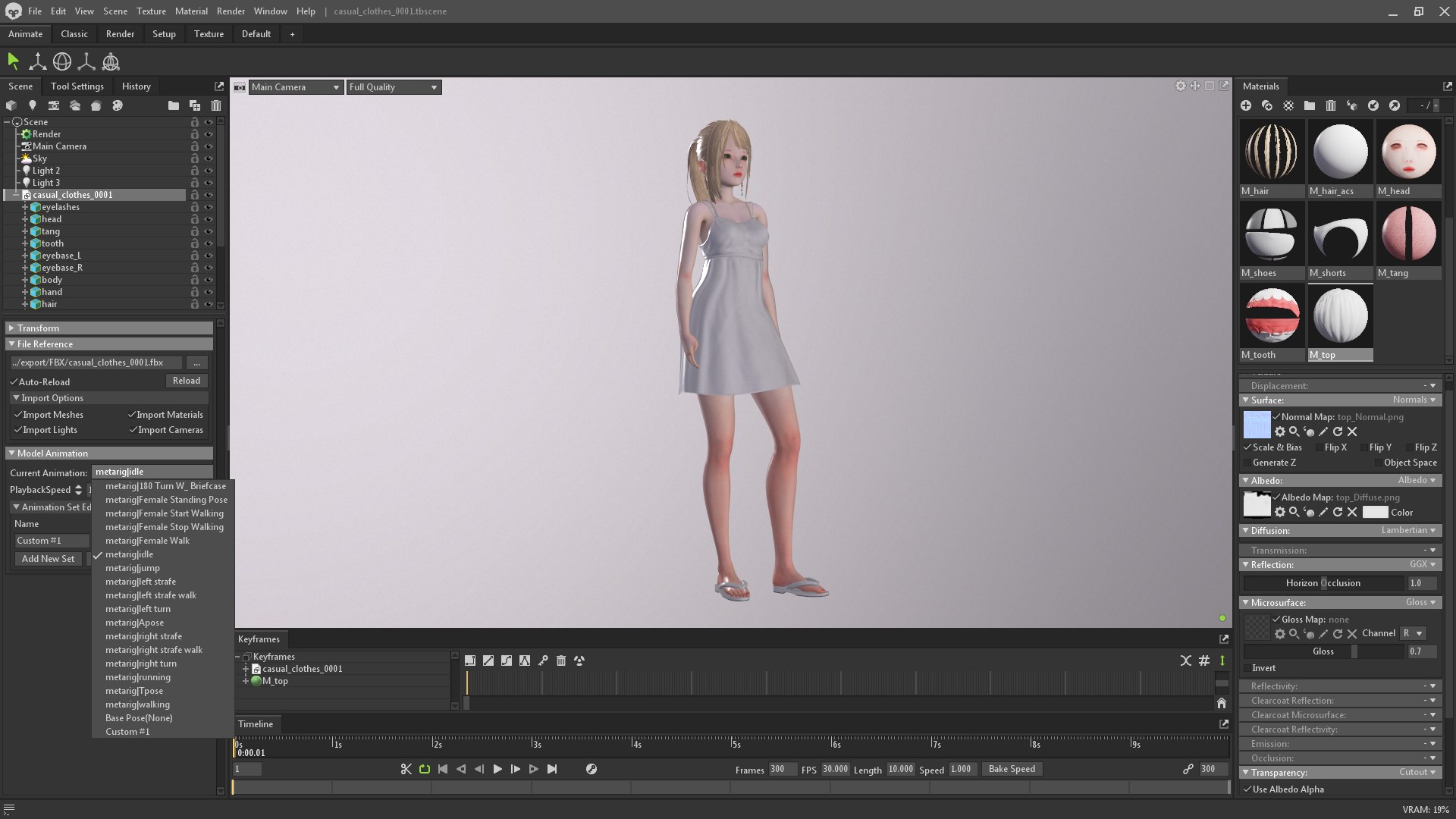This screenshot has height=819, width=1456.
Task: Jump to last frame
Action: (552, 769)
